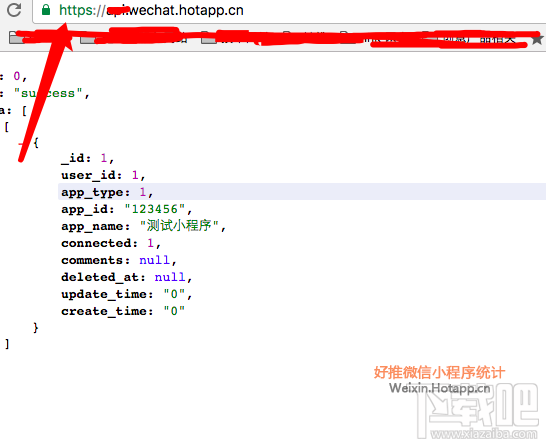Click the app_name value 测试小程序
Image resolution: width=546 pixels, height=444 pixels.
179,226
